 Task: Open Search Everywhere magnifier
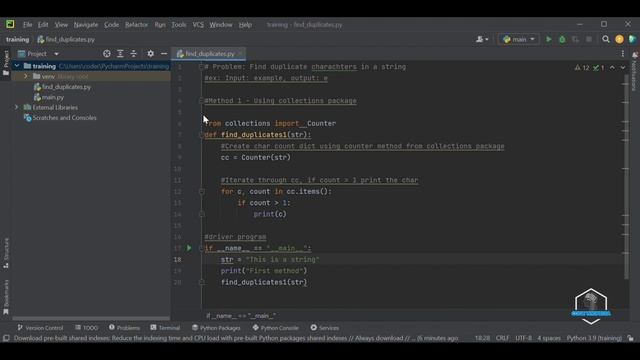point(606,39)
